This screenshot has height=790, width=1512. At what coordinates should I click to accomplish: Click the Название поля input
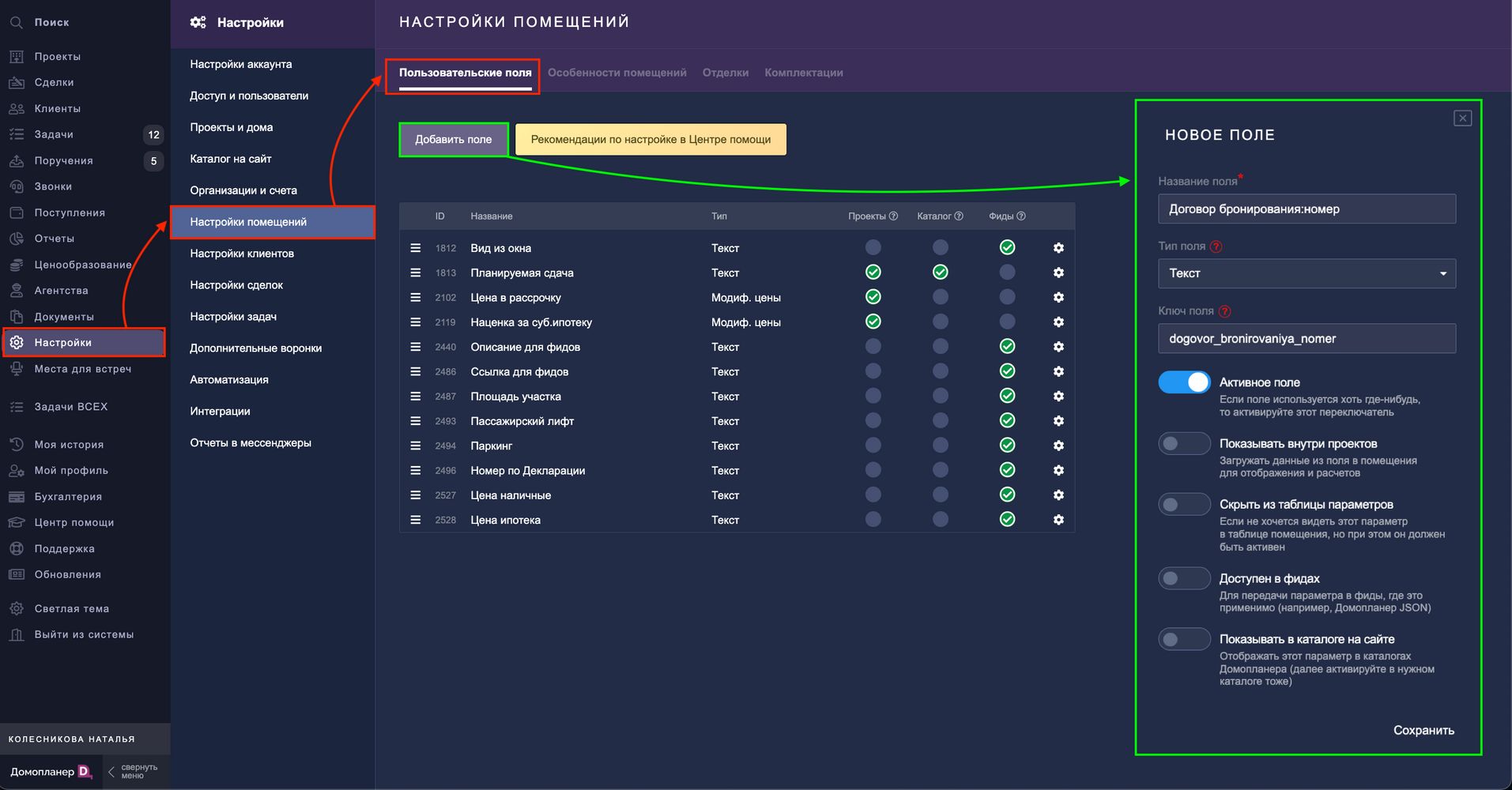[x=1307, y=209]
